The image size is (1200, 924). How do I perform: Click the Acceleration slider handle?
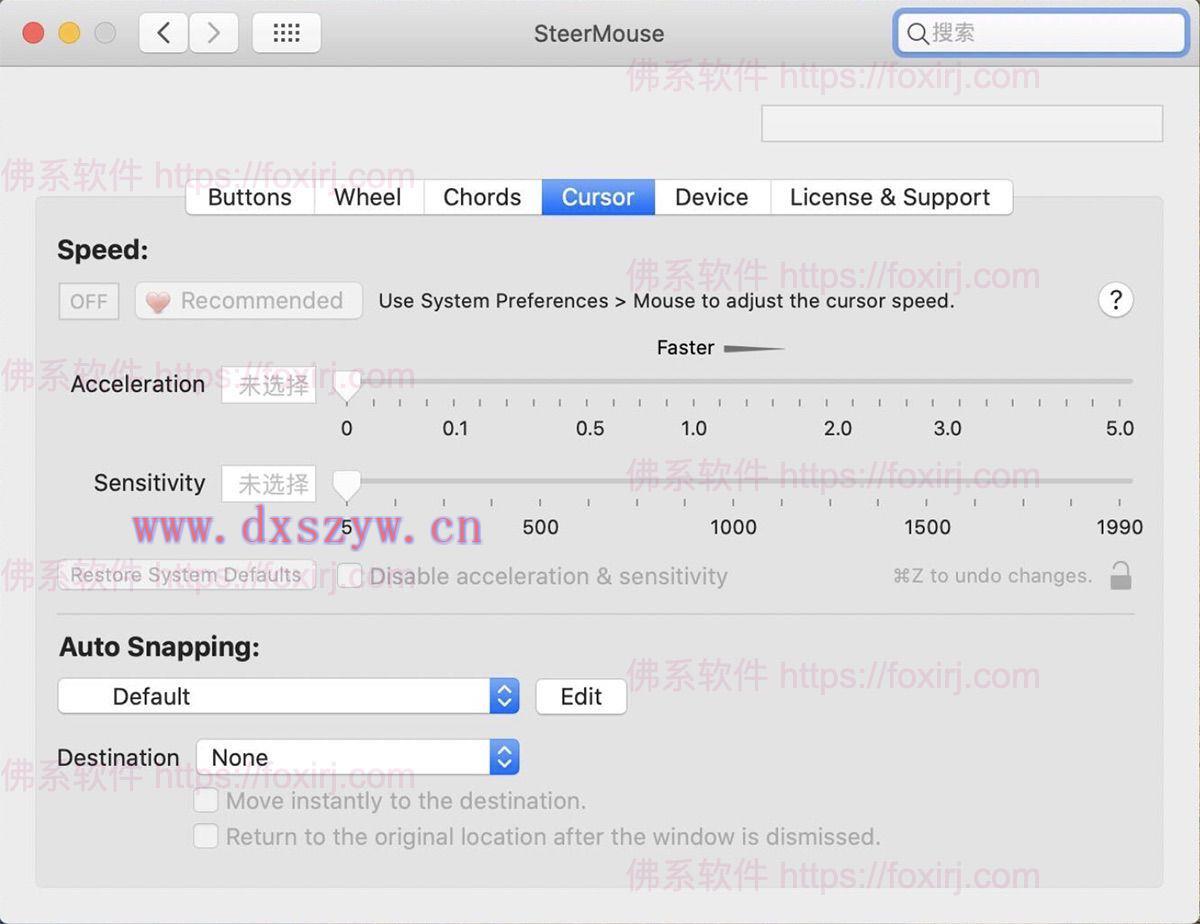click(x=347, y=386)
